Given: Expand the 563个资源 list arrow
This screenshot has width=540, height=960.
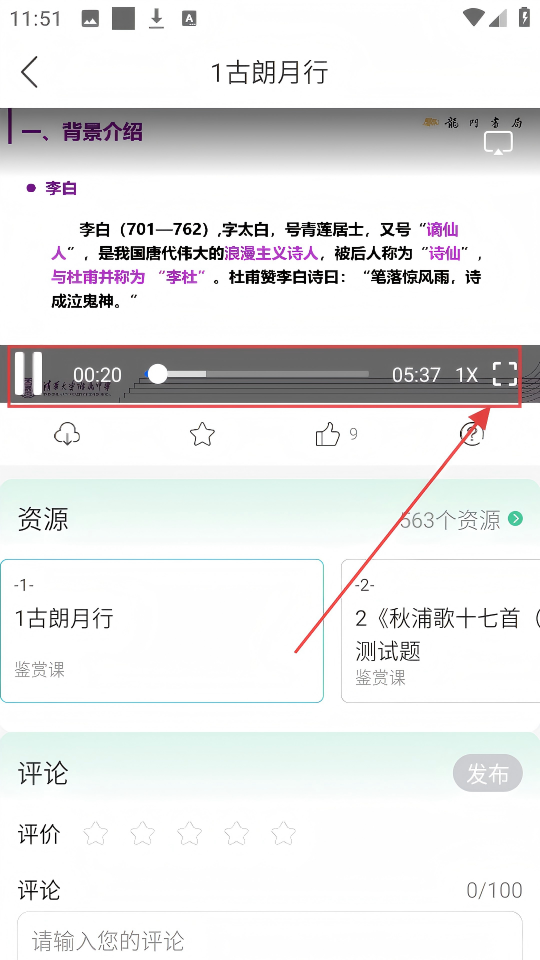Looking at the screenshot, I should click(516, 519).
